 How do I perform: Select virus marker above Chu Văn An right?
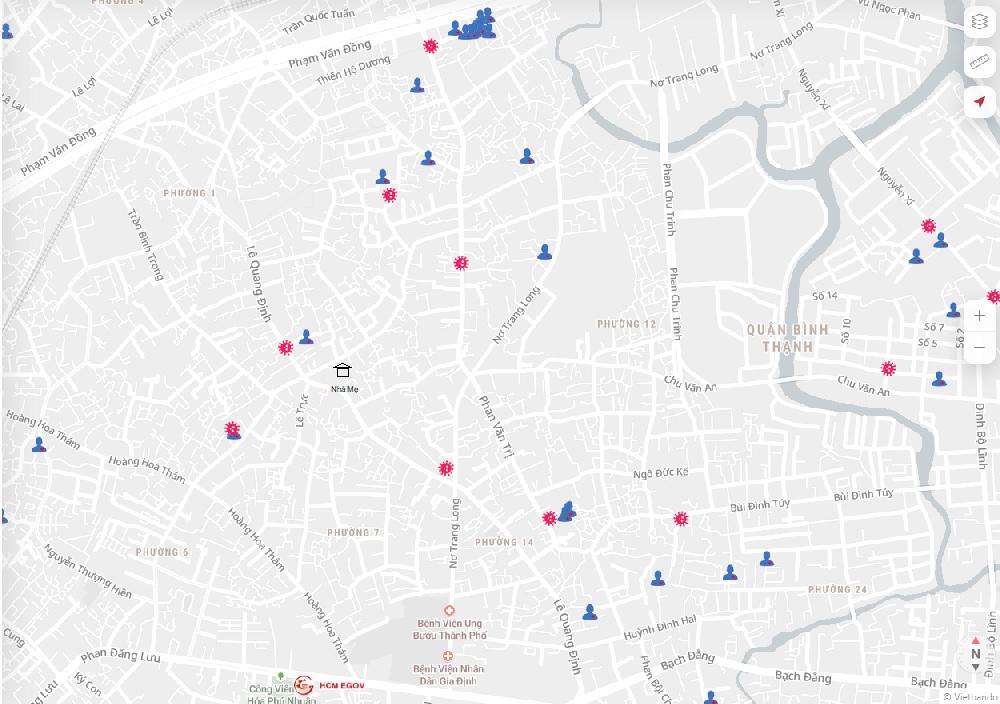coord(888,368)
